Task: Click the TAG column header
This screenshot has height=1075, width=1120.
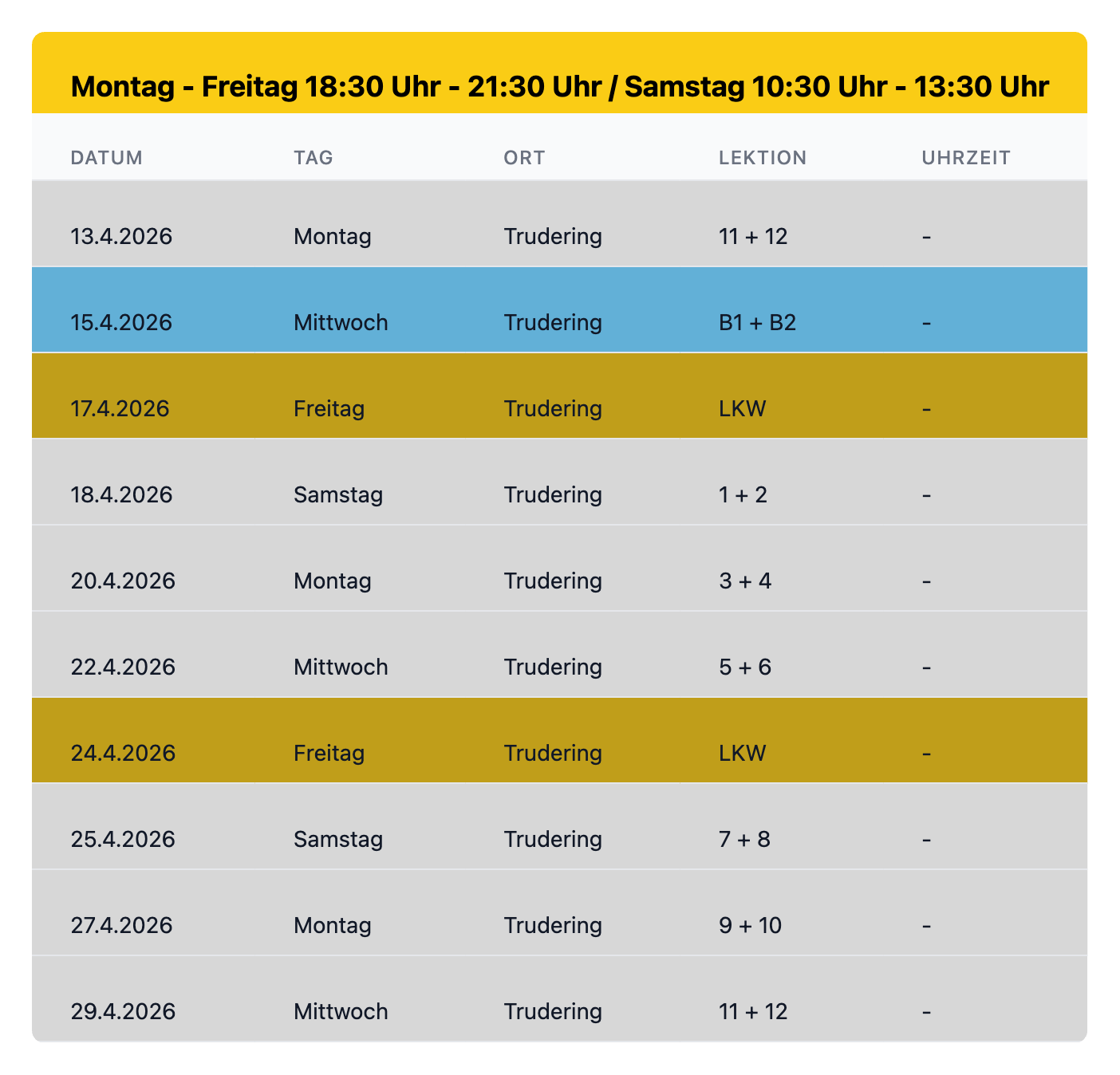Action: (314, 157)
